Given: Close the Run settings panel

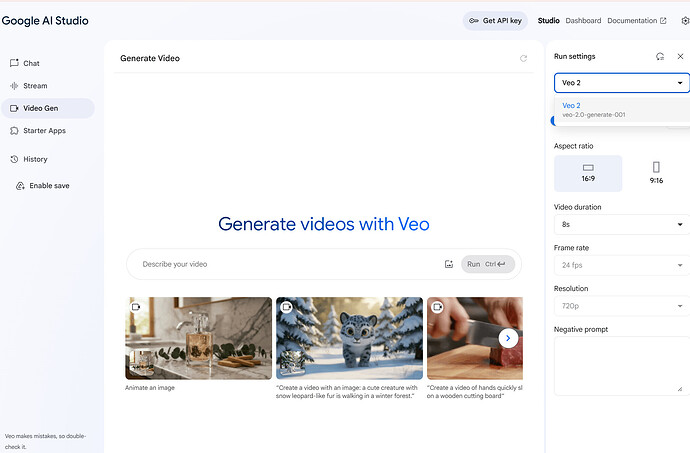Looking at the screenshot, I should coord(680,56).
